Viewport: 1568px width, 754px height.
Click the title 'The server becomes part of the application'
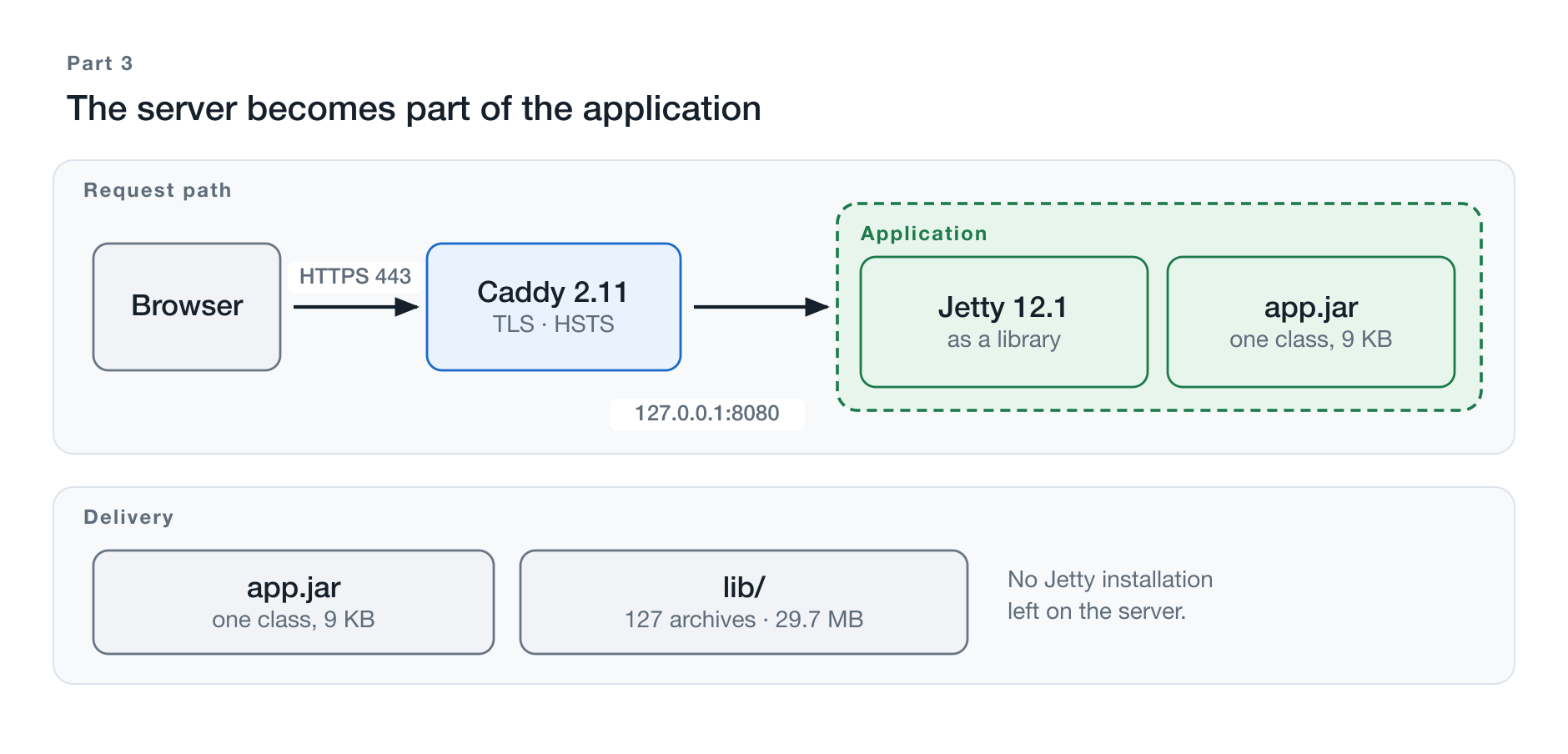tap(414, 108)
